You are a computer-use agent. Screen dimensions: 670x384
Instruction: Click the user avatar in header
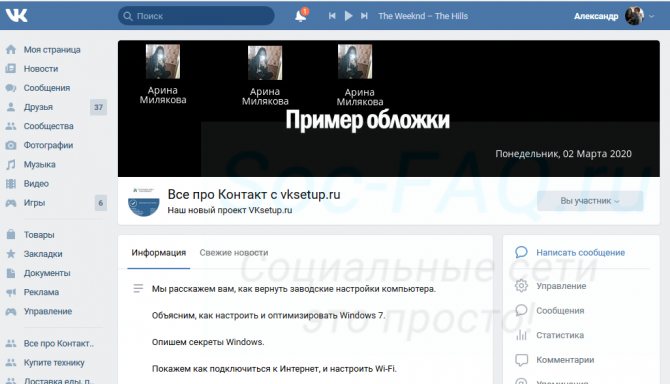(634, 16)
